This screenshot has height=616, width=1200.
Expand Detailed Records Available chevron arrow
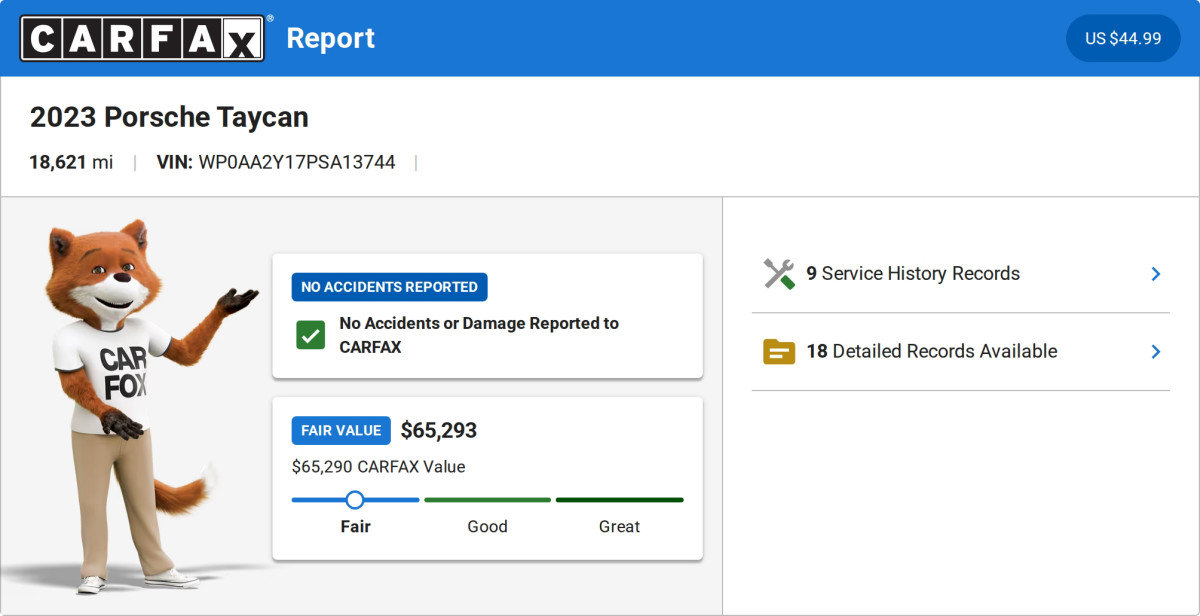pyautogui.click(x=1155, y=351)
